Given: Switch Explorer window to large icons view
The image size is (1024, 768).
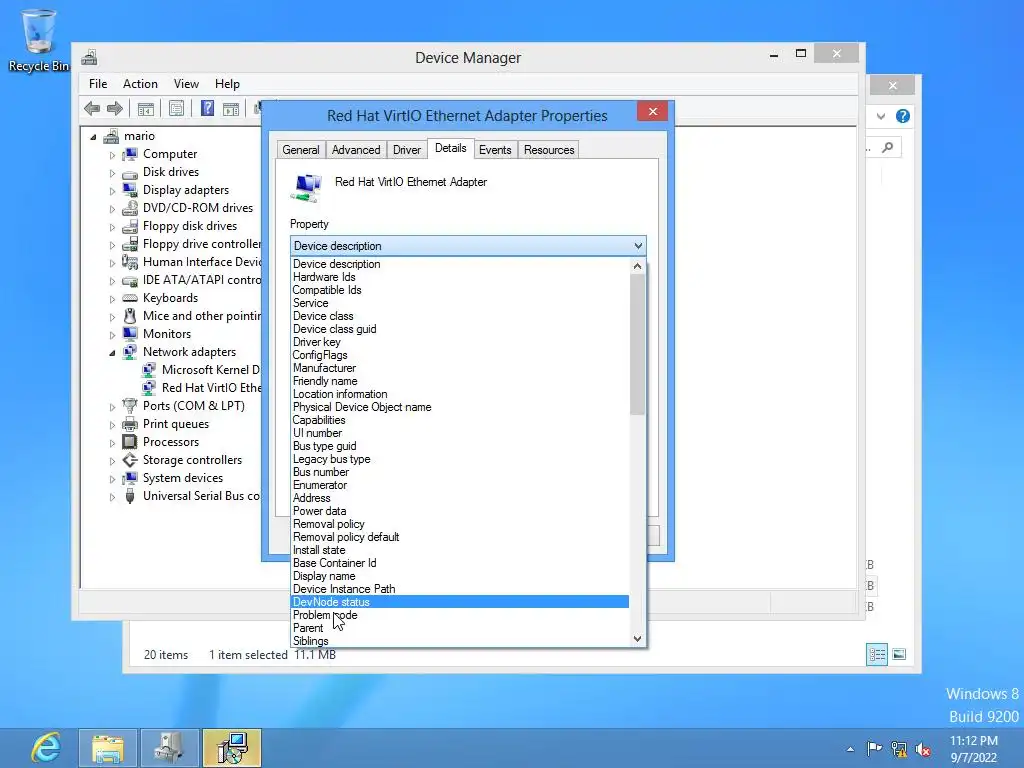Looking at the screenshot, I should point(899,654).
